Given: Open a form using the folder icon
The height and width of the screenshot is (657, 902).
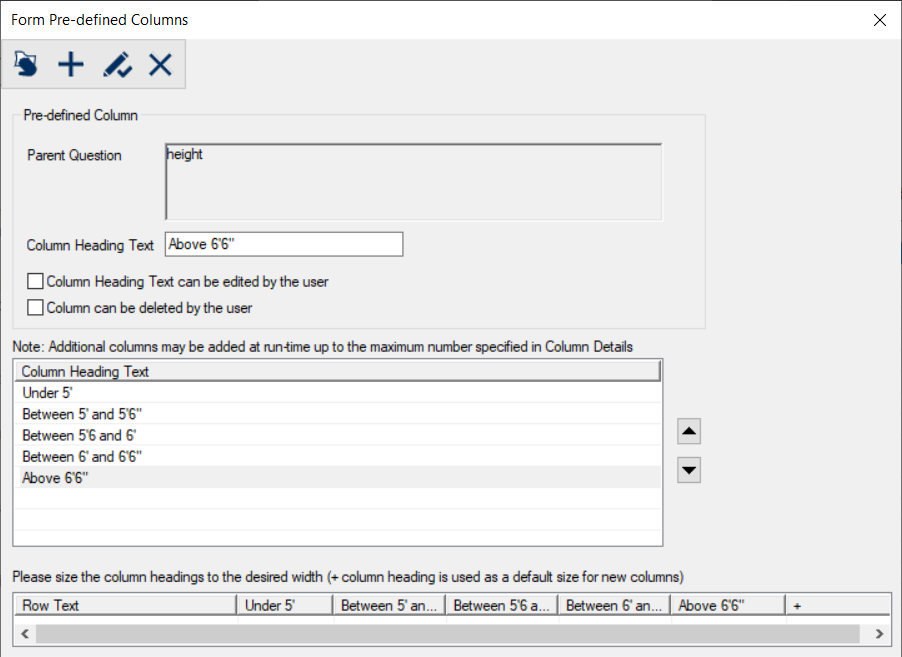Looking at the screenshot, I should (25, 64).
